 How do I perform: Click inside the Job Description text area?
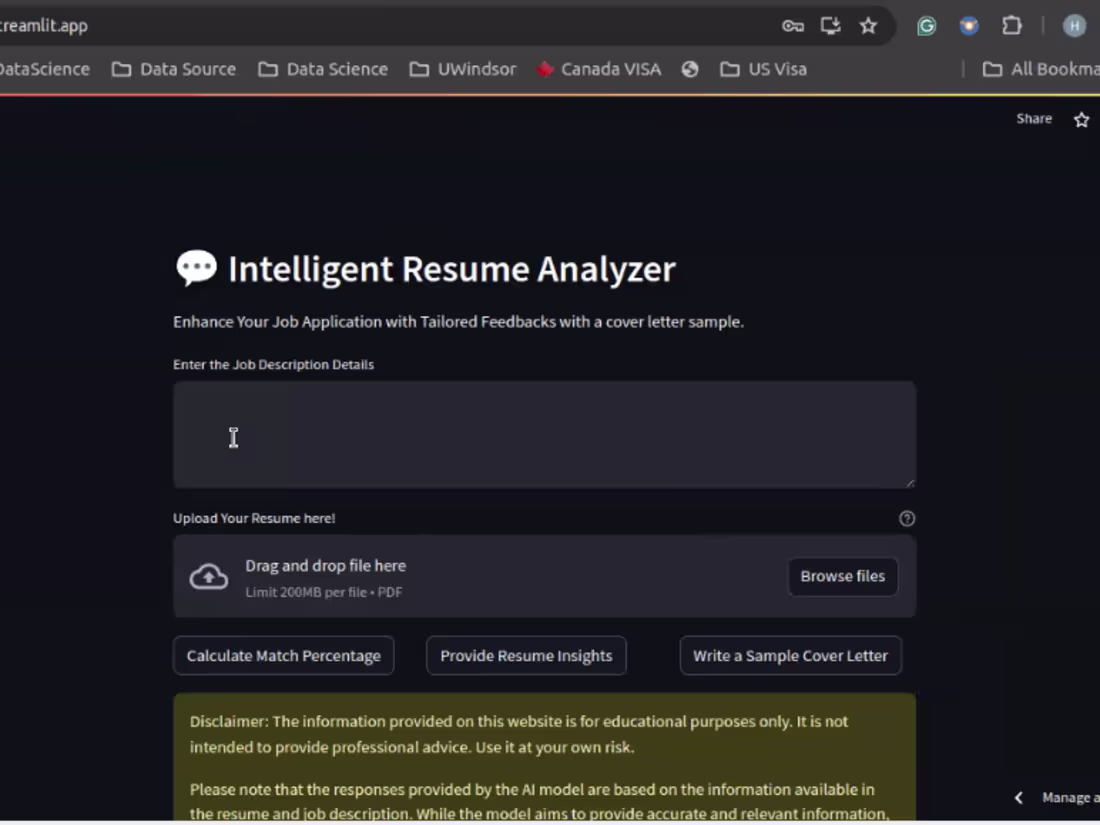(544, 433)
